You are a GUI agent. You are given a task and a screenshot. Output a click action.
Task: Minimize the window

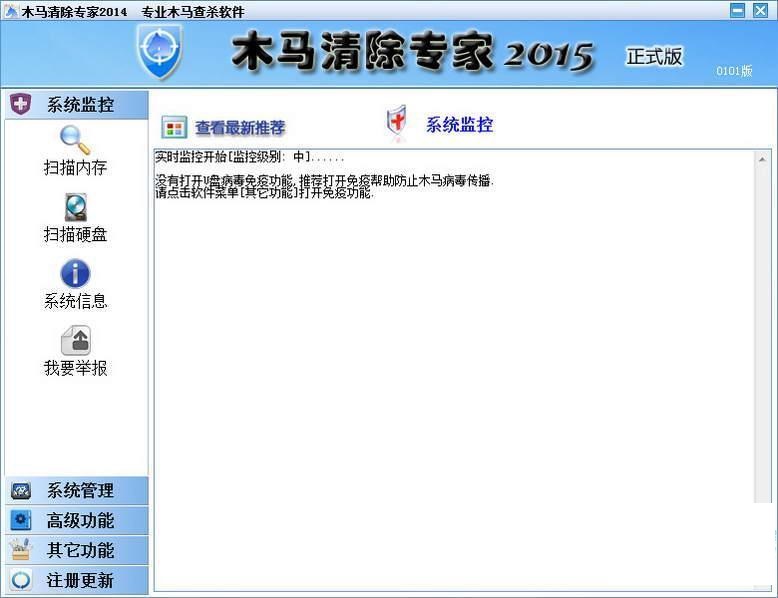(x=738, y=11)
